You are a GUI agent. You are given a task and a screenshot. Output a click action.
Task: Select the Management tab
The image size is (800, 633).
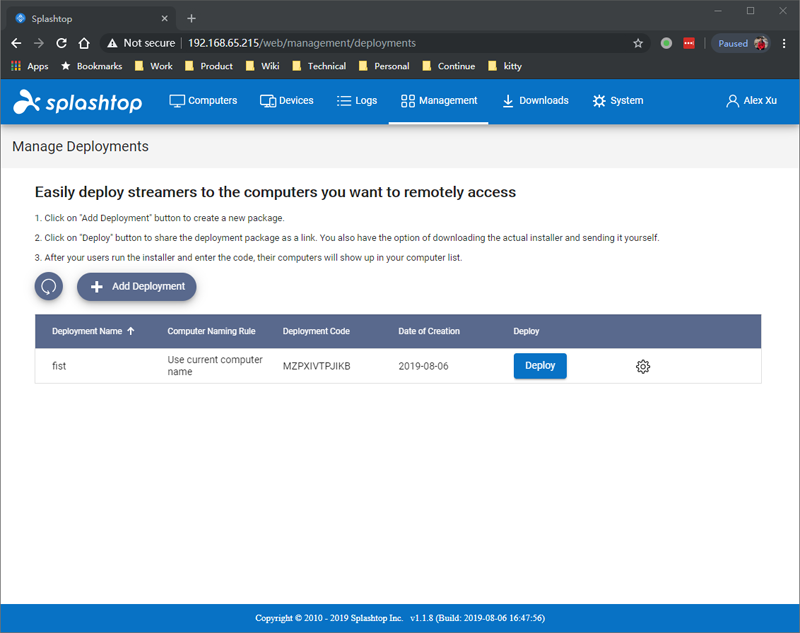coord(439,100)
